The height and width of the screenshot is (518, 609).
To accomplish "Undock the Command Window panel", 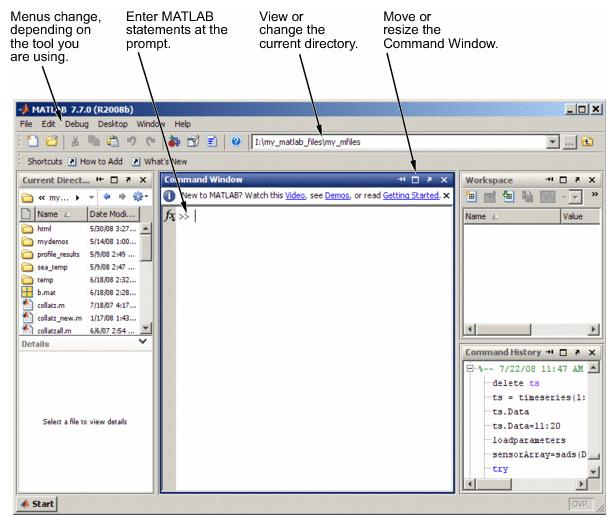I will point(429,180).
